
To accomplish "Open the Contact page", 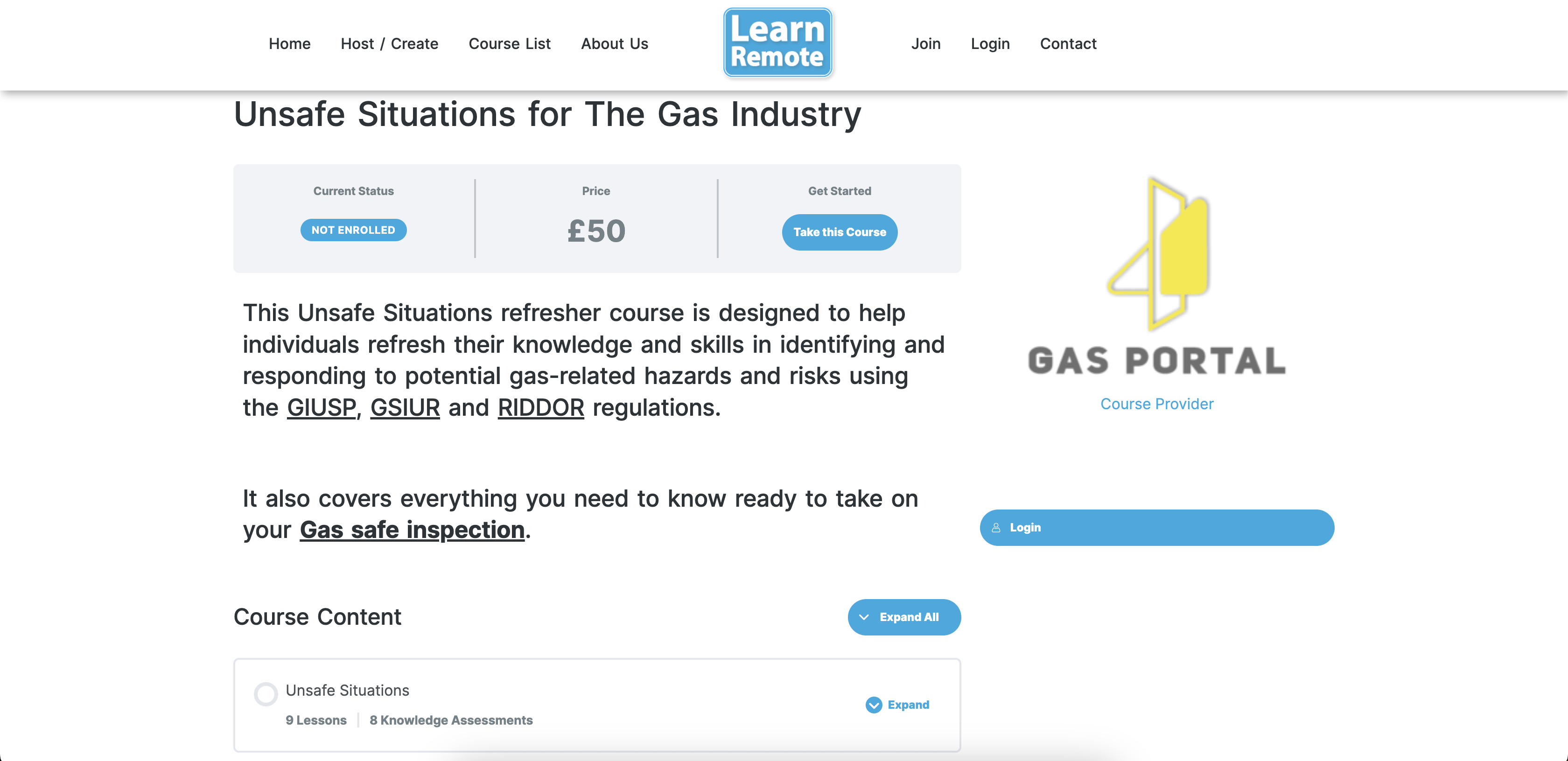I will pos(1068,44).
